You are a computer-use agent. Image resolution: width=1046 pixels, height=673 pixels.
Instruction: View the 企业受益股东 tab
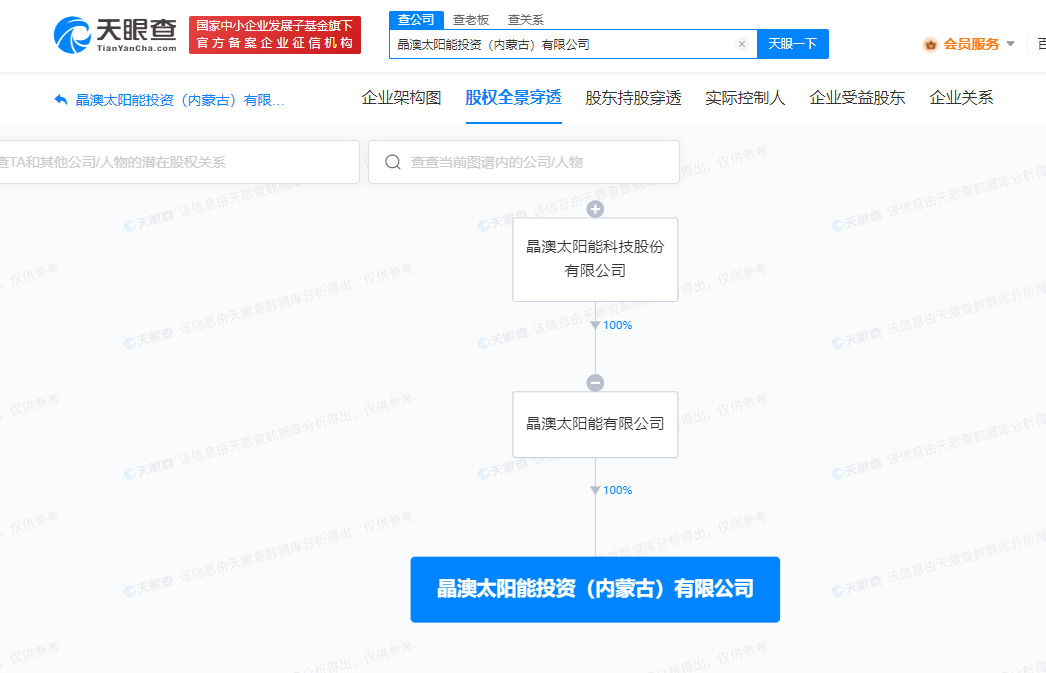[x=857, y=98]
